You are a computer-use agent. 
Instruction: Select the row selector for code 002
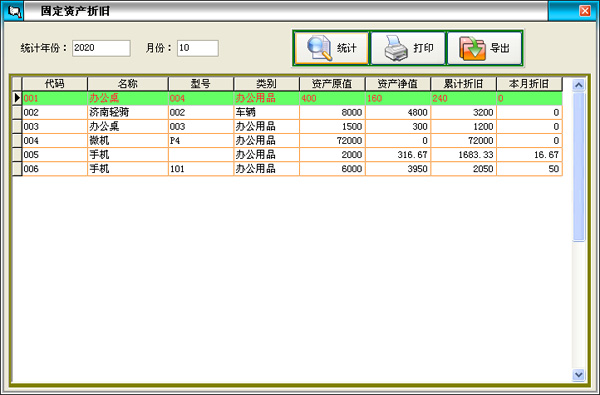[17, 113]
